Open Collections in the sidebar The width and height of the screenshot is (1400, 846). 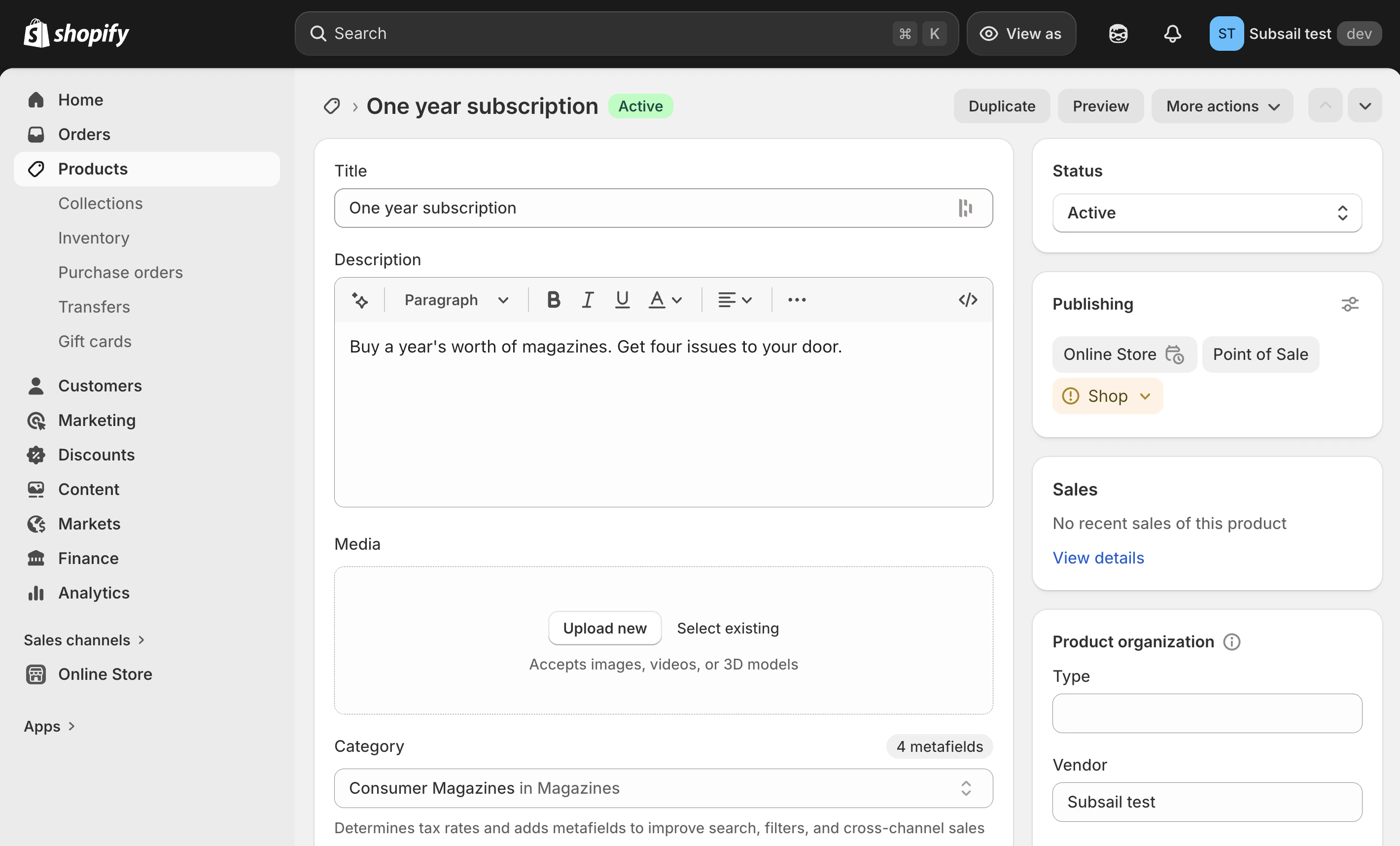[101, 204]
